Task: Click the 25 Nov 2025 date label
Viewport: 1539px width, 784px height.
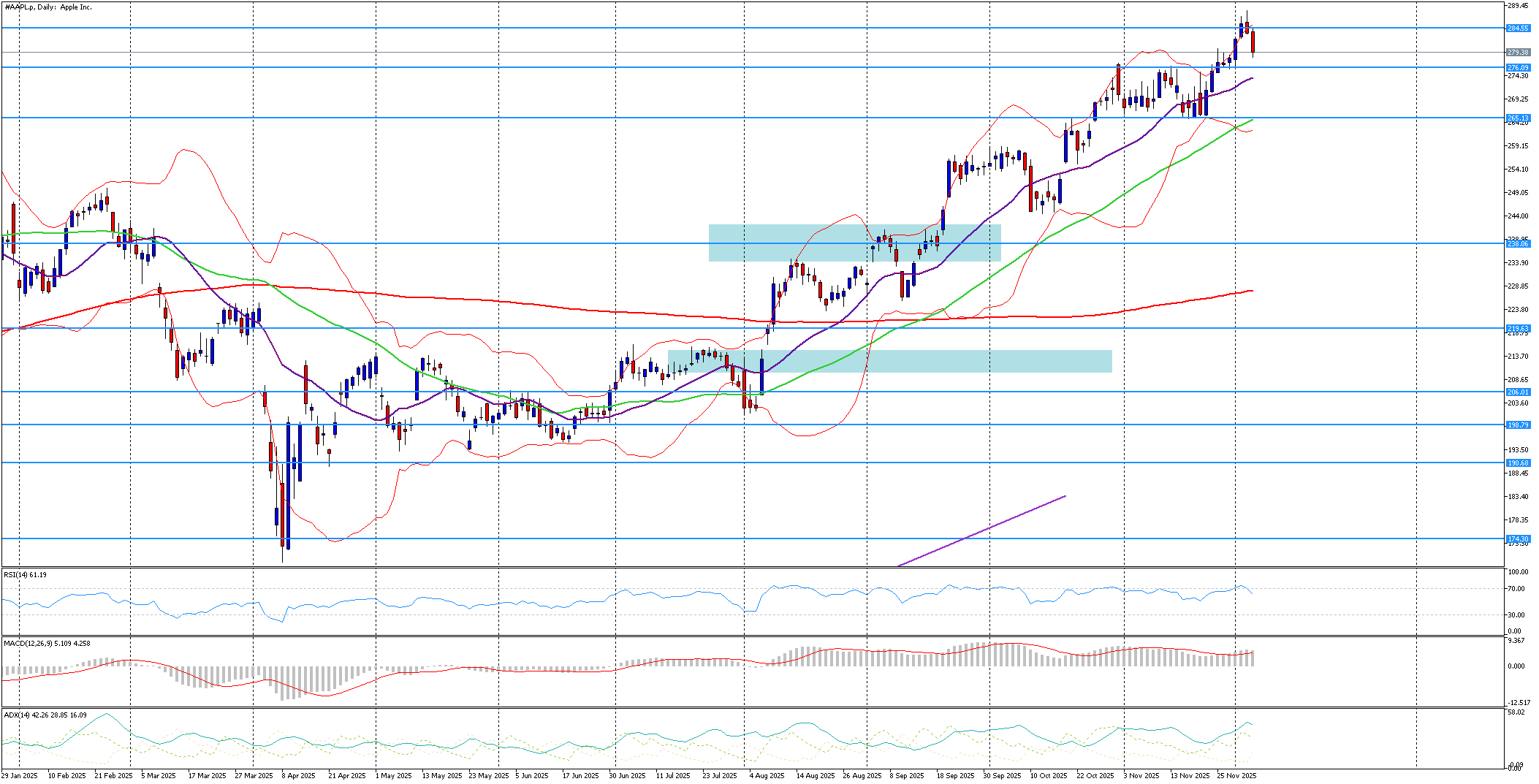Action: (x=1236, y=776)
